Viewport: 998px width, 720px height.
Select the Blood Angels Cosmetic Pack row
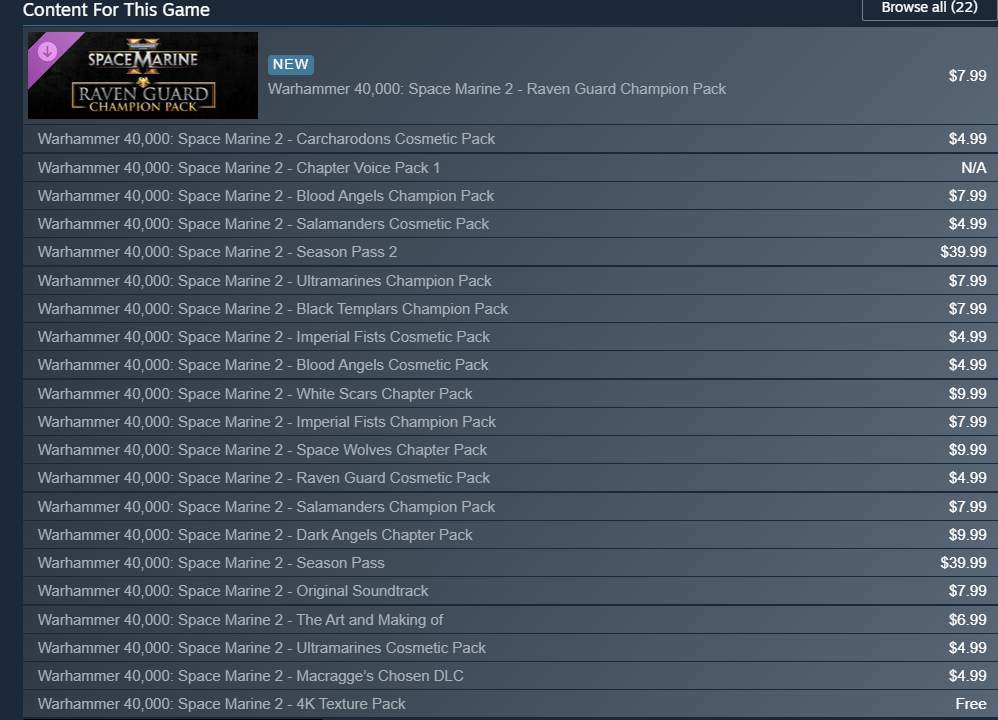[x=510, y=365]
